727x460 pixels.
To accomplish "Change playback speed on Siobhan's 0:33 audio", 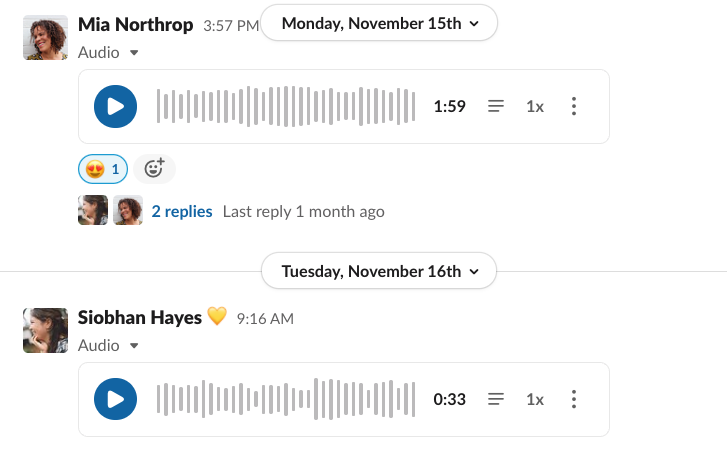I will click(x=535, y=399).
